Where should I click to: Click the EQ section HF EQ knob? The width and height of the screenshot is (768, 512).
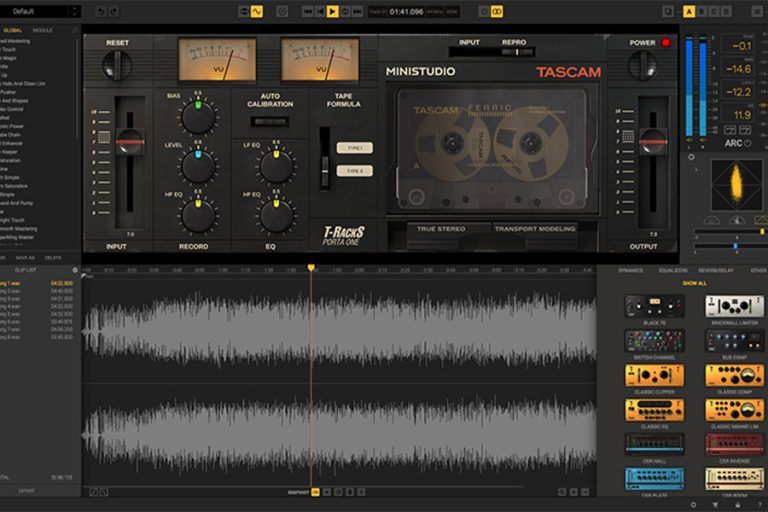276,216
